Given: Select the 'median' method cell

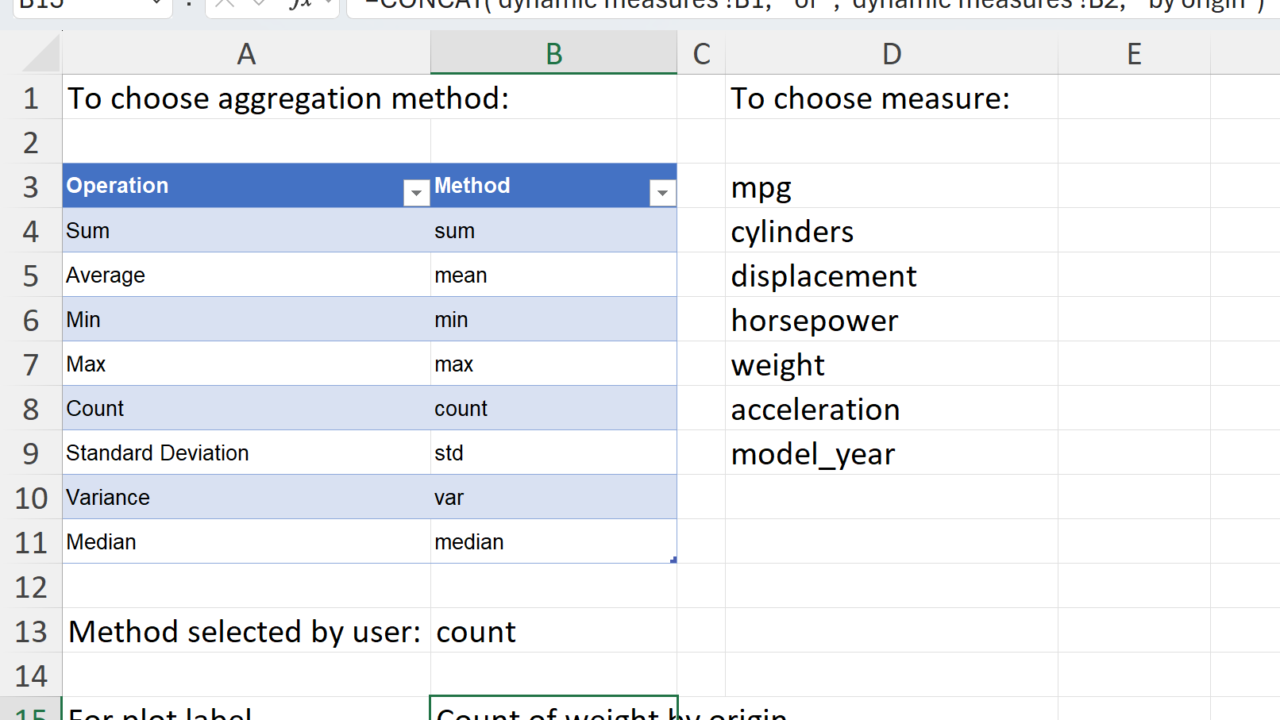Looking at the screenshot, I should (469, 542).
